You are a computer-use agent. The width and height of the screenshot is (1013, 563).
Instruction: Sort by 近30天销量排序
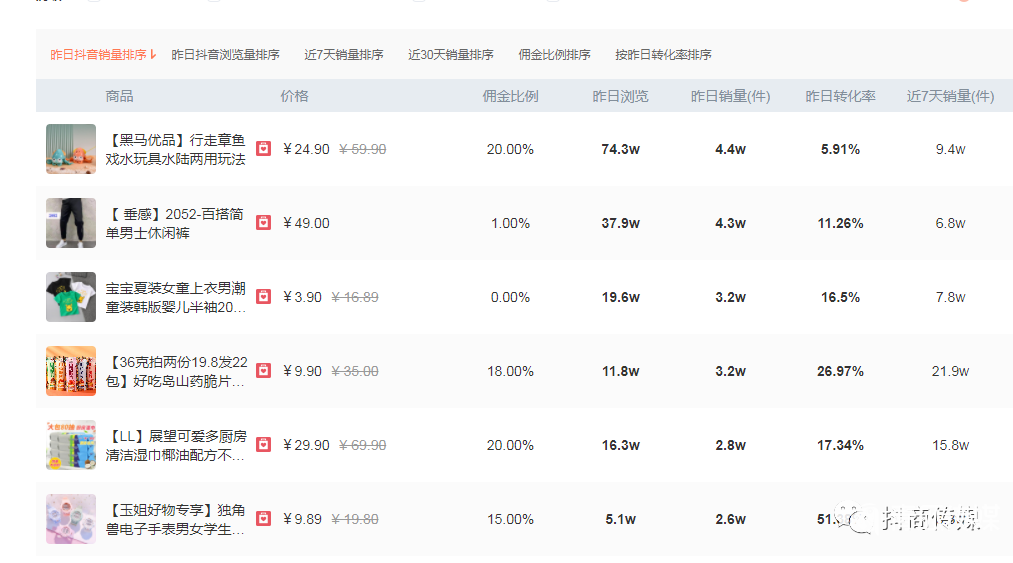coord(451,55)
